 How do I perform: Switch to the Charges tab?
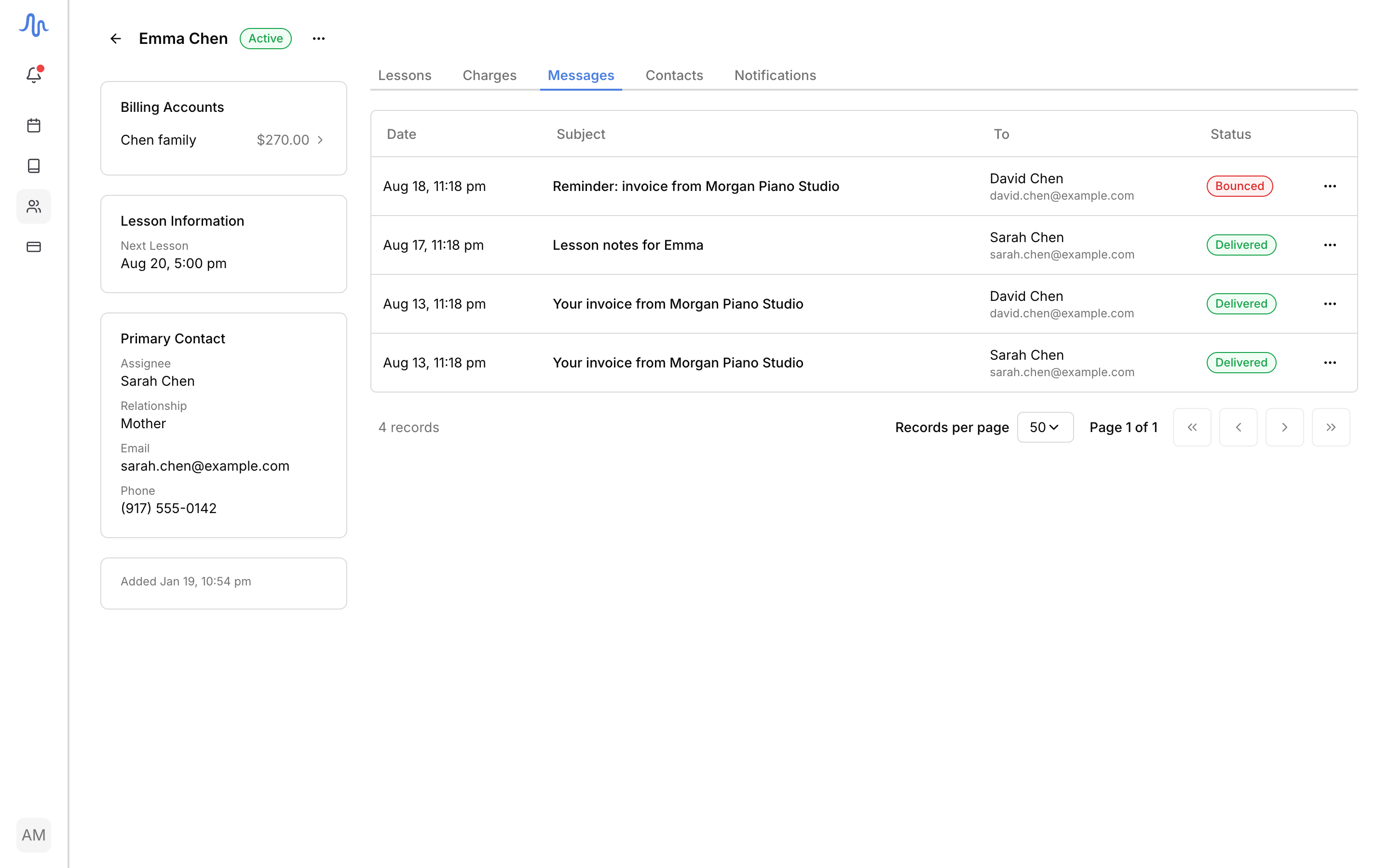[x=490, y=75]
